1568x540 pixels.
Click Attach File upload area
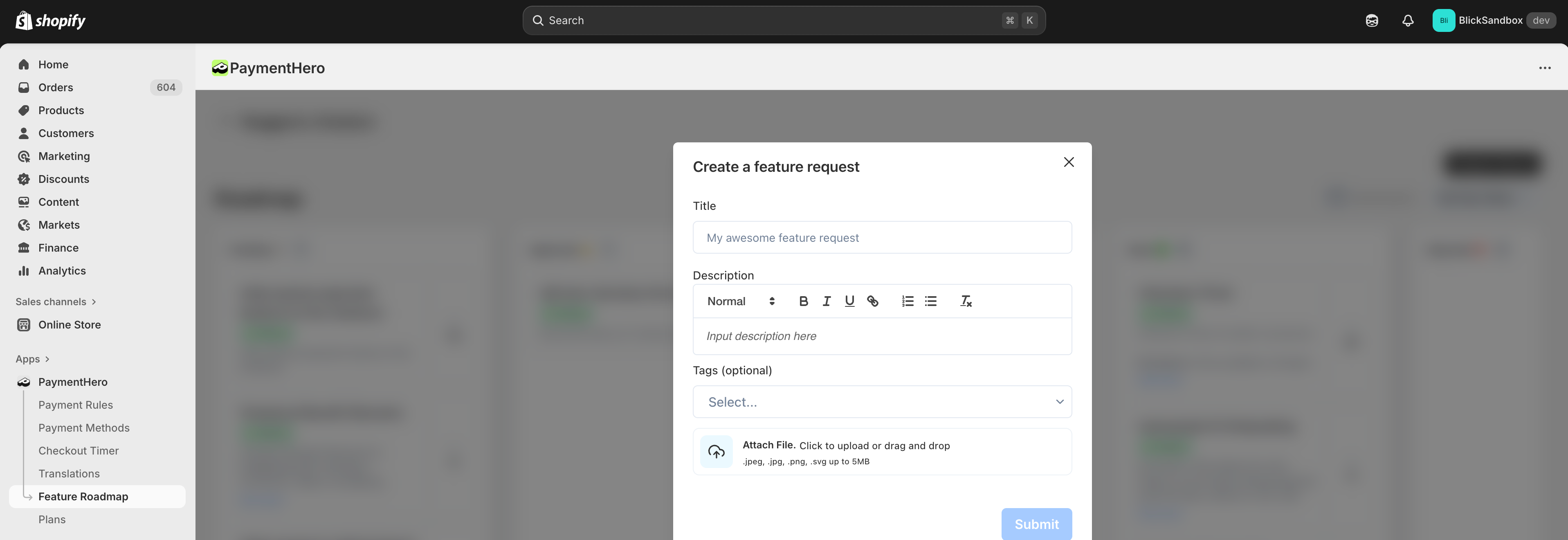pos(882,452)
